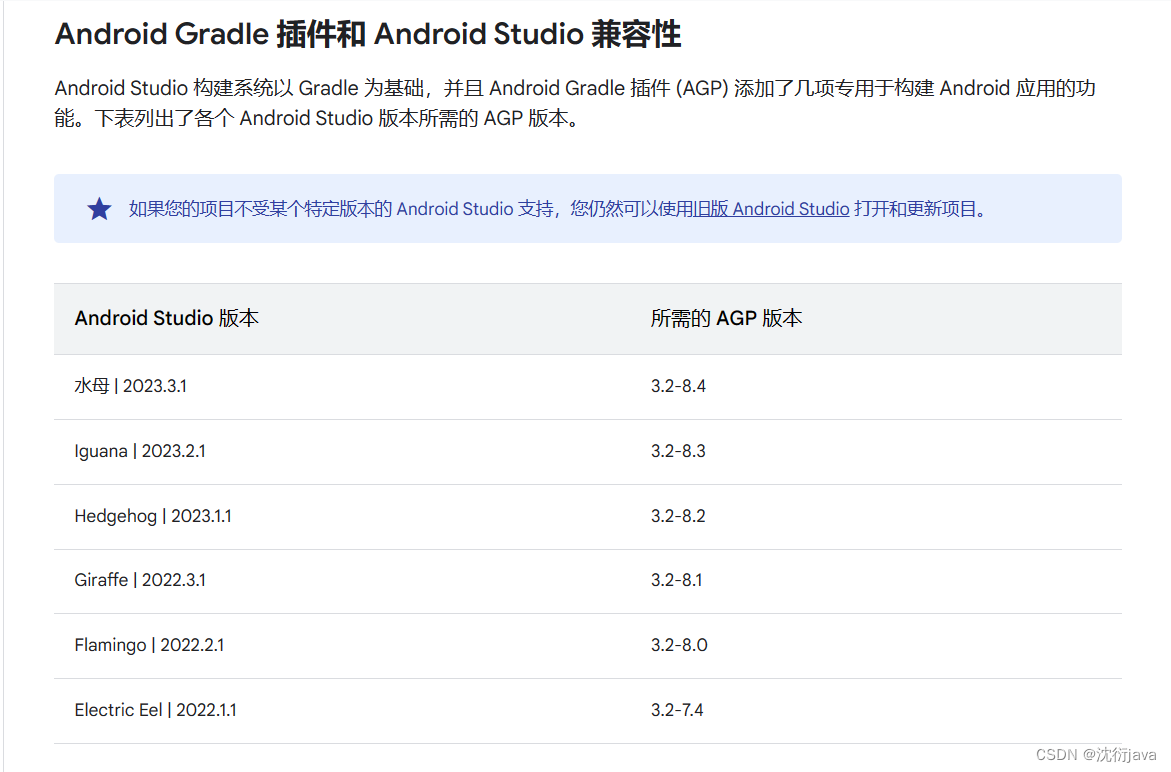Click the intro paragraph starting Android Studio 构建系统
Viewport: 1171px width, 772px height.
click(575, 103)
